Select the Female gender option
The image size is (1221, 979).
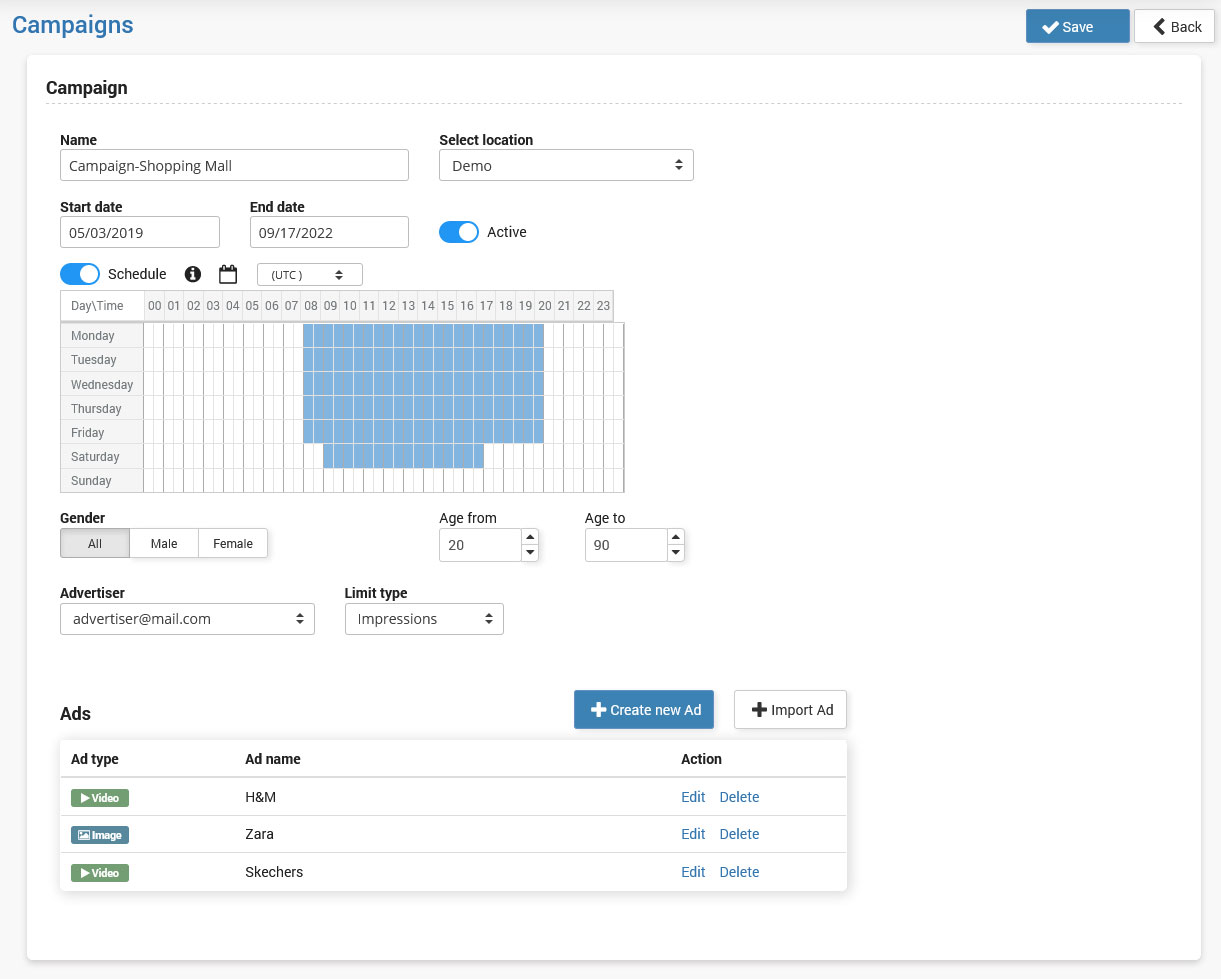click(233, 544)
